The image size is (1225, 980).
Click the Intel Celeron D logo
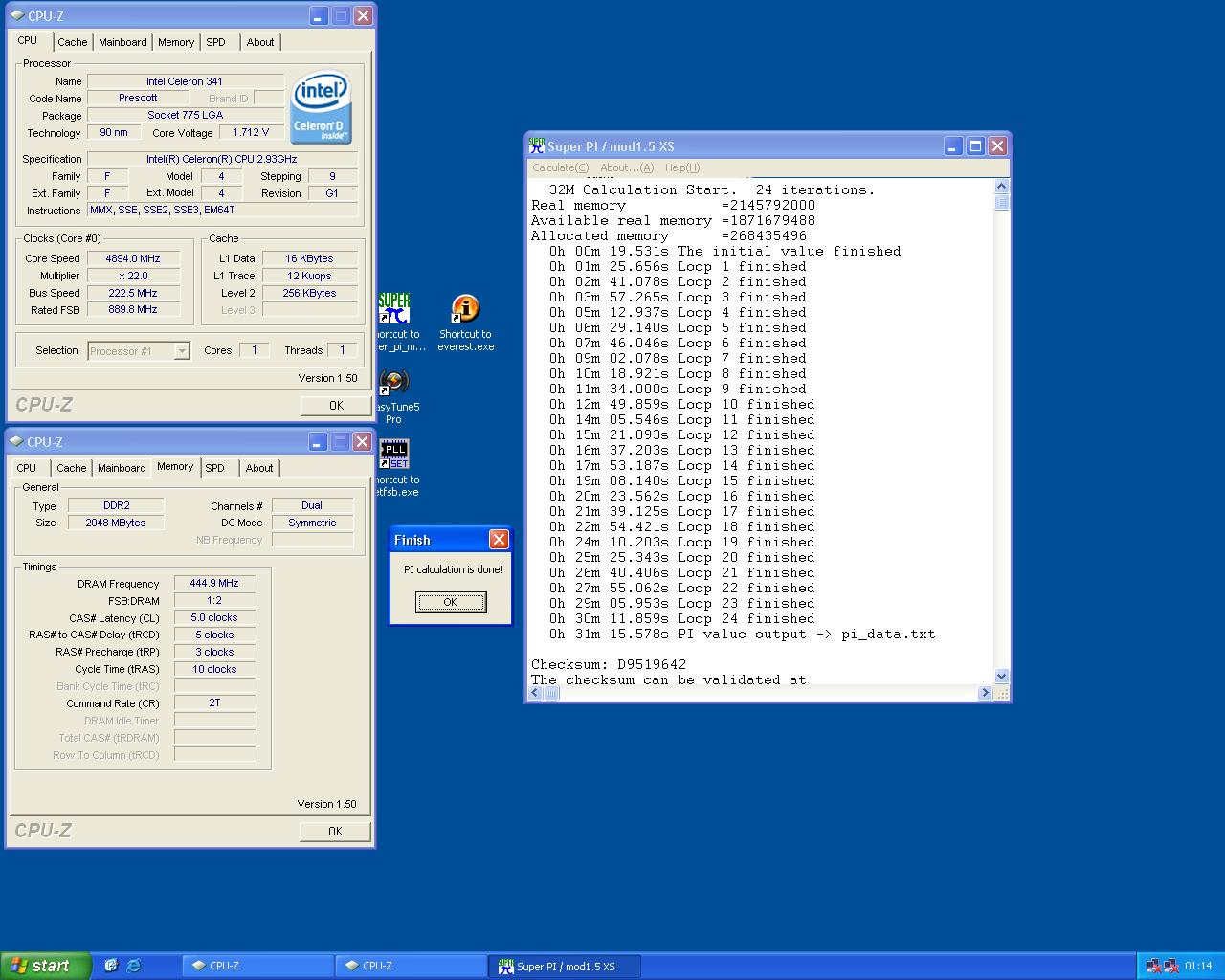322,106
